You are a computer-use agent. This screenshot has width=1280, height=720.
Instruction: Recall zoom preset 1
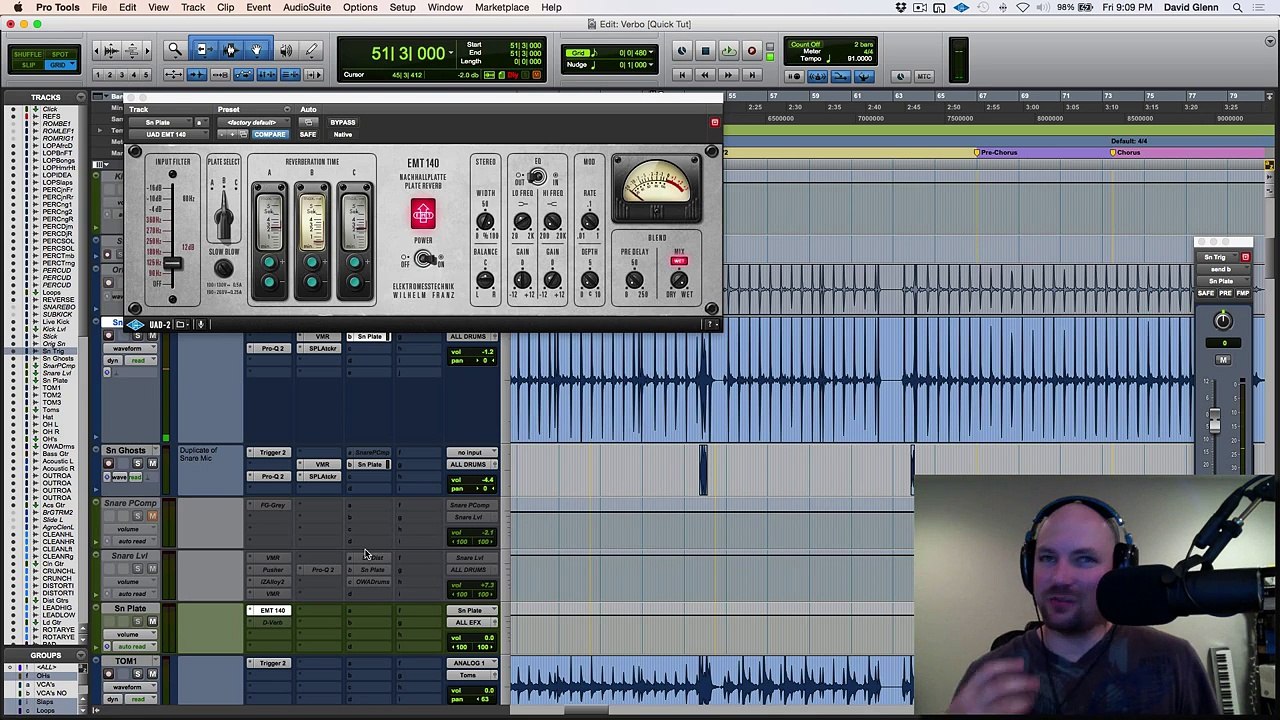(97, 75)
